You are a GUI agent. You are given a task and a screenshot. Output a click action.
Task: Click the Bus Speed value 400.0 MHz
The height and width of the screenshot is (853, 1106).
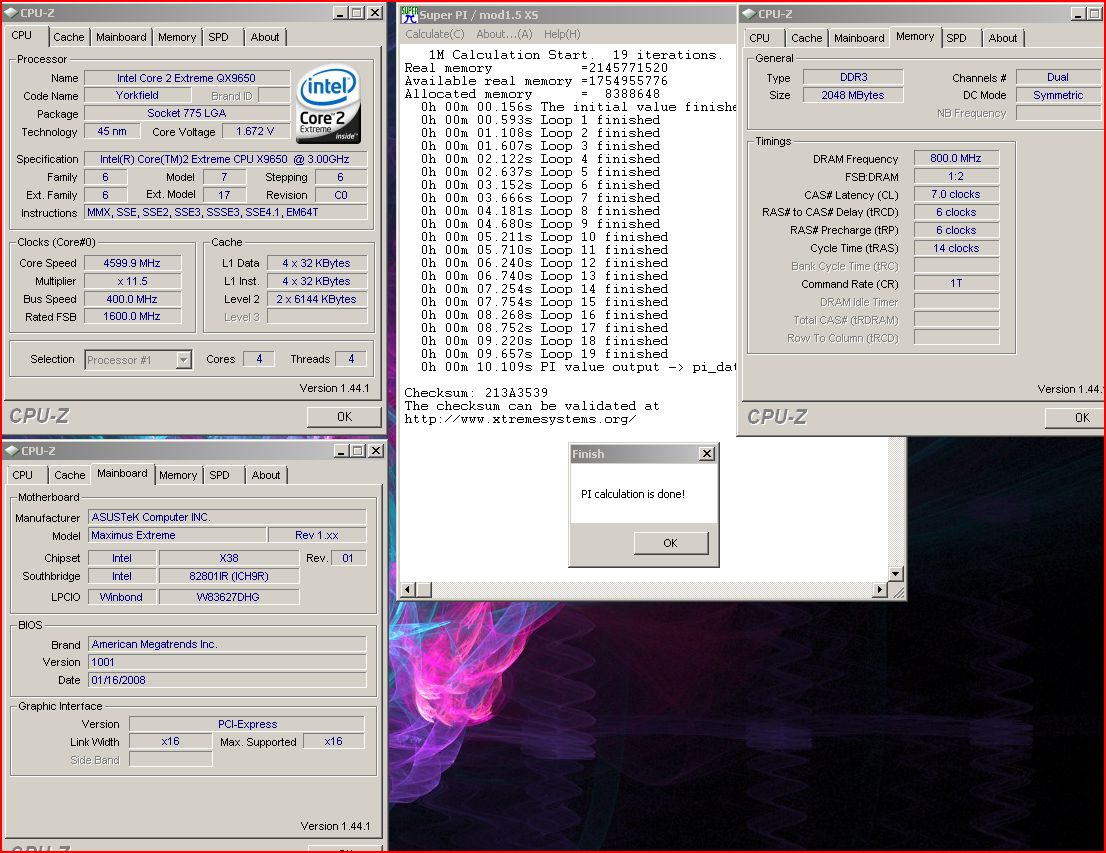click(x=132, y=299)
